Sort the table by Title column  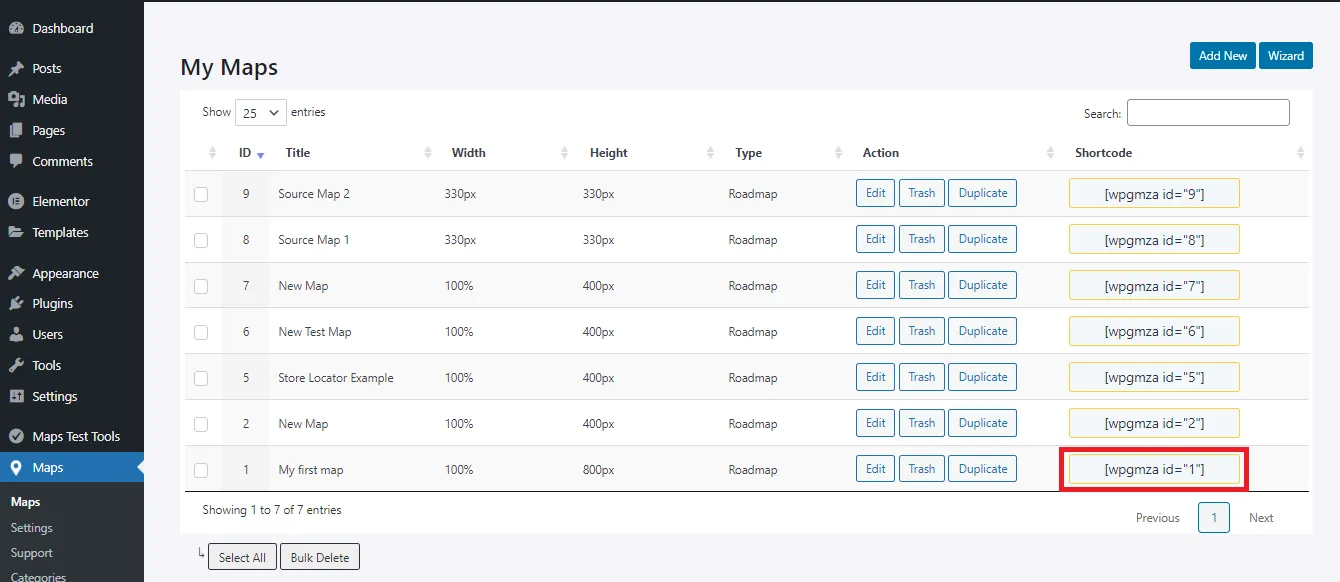(298, 153)
